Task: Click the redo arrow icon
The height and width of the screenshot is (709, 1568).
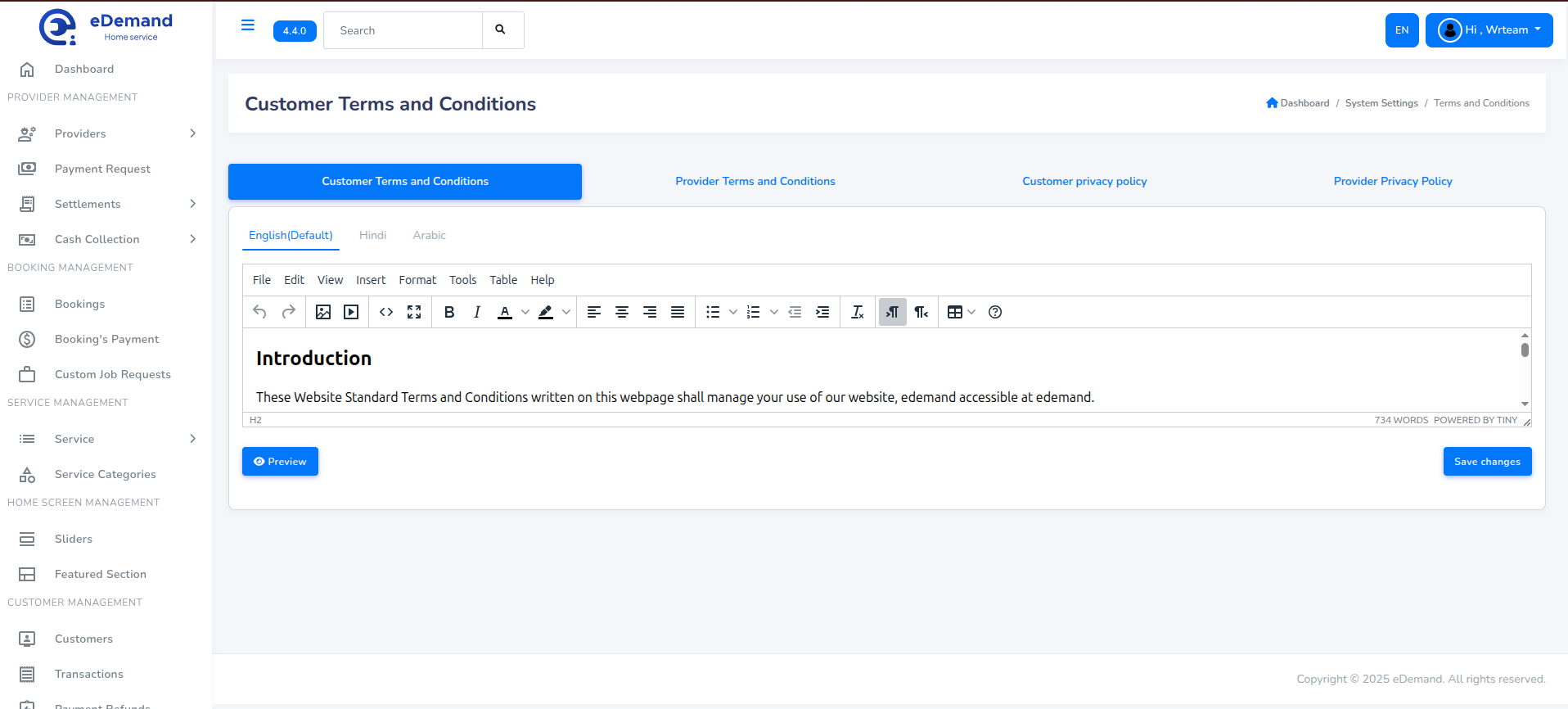Action: [288, 312]
